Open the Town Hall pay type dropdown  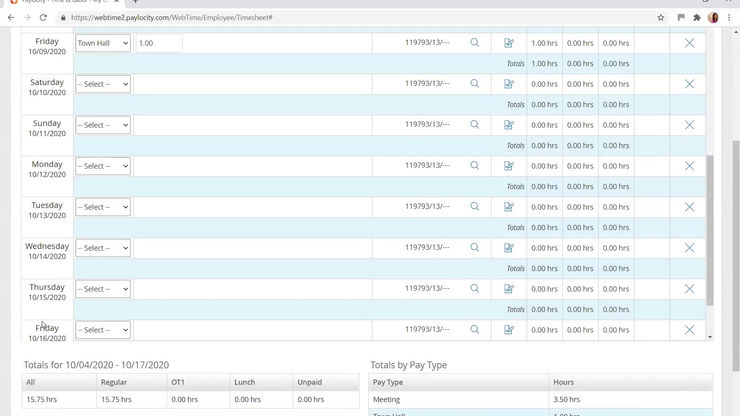click(103, 43)
